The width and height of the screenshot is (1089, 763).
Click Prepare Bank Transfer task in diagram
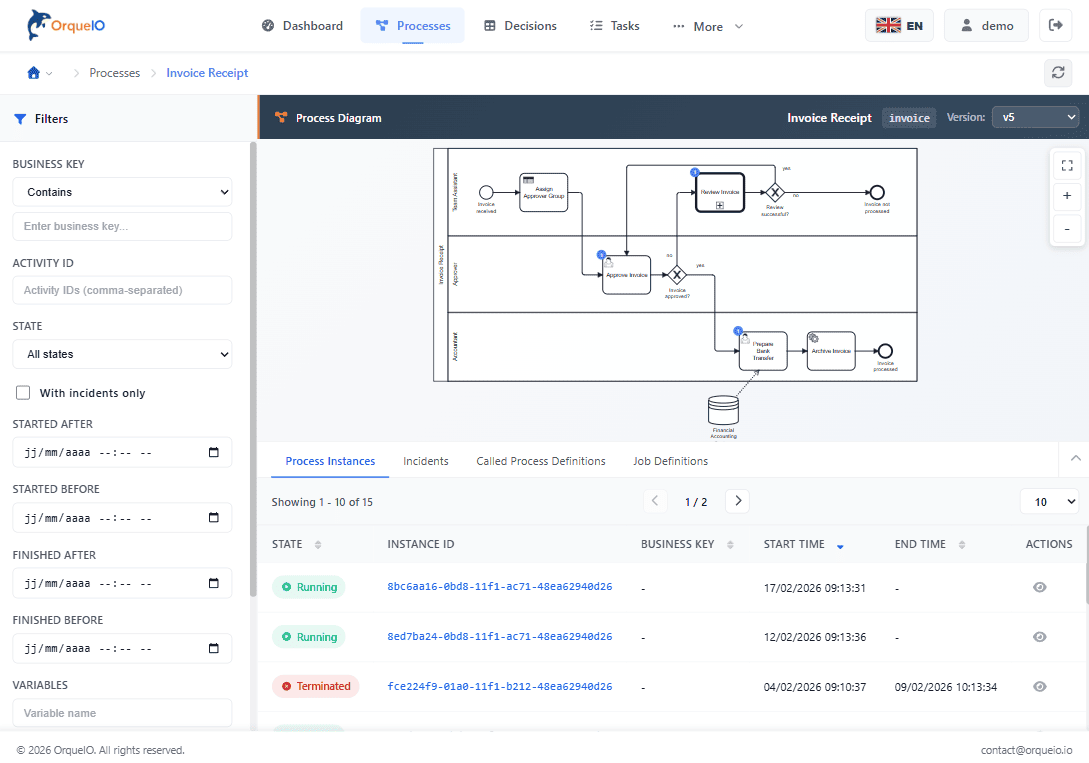763,351
